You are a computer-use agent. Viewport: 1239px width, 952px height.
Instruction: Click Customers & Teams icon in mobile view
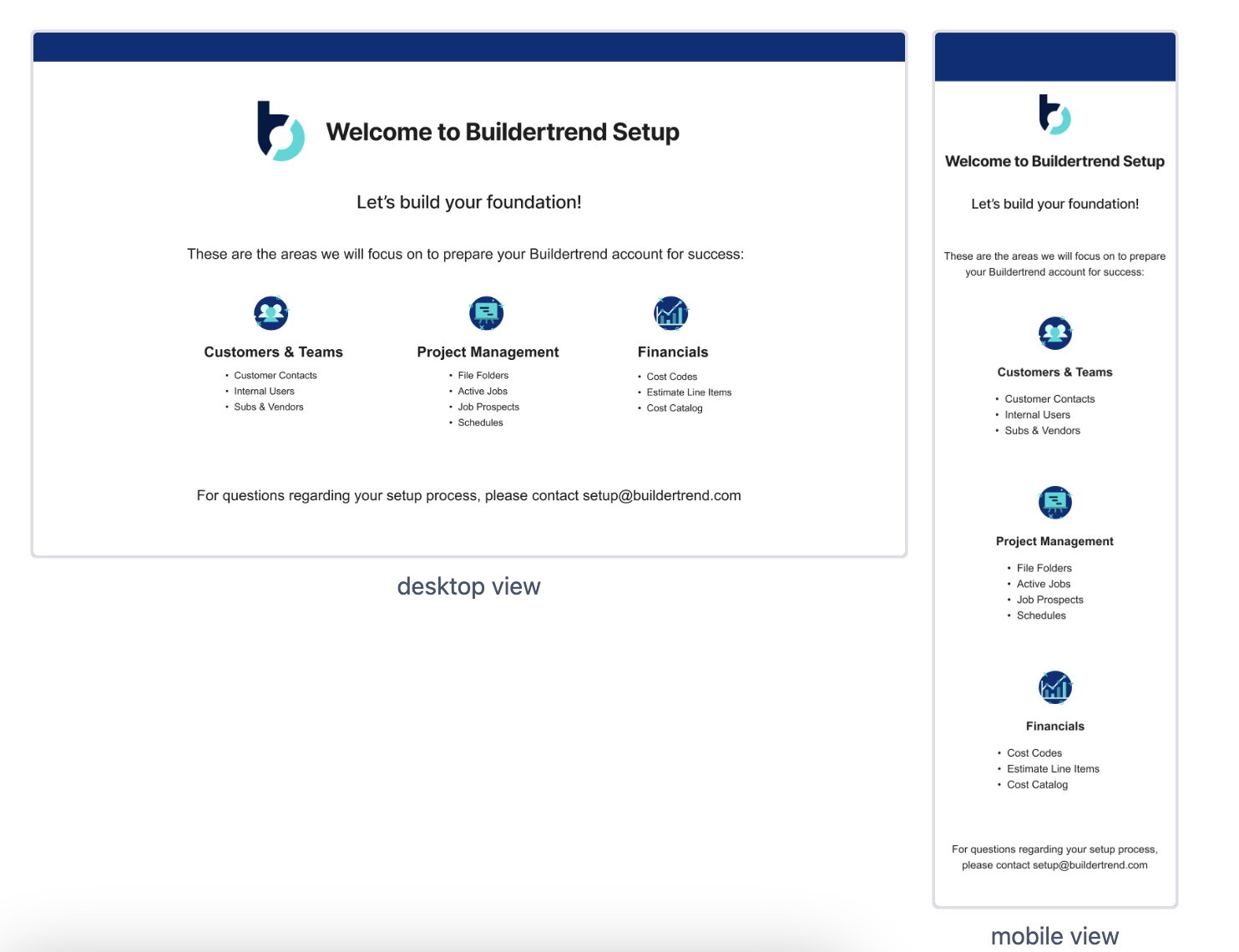click(1055, 333)
